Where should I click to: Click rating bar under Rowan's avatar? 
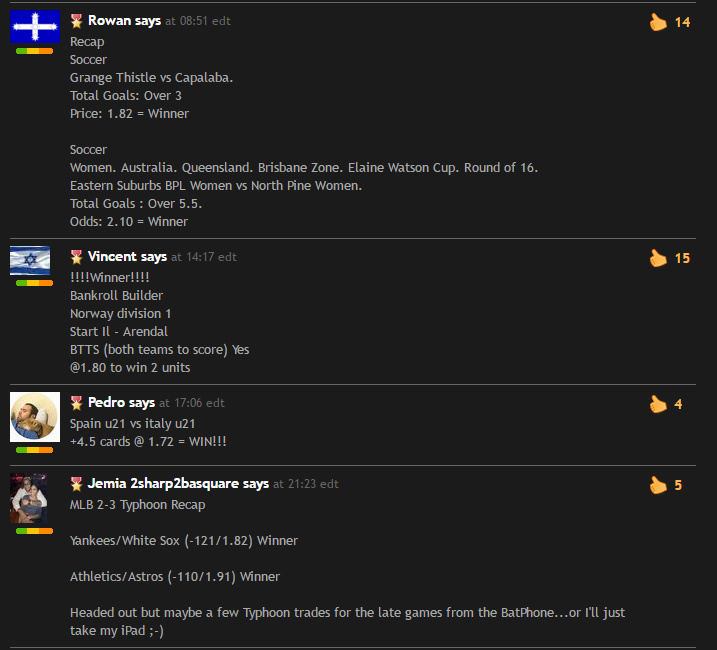coord(34,51)
